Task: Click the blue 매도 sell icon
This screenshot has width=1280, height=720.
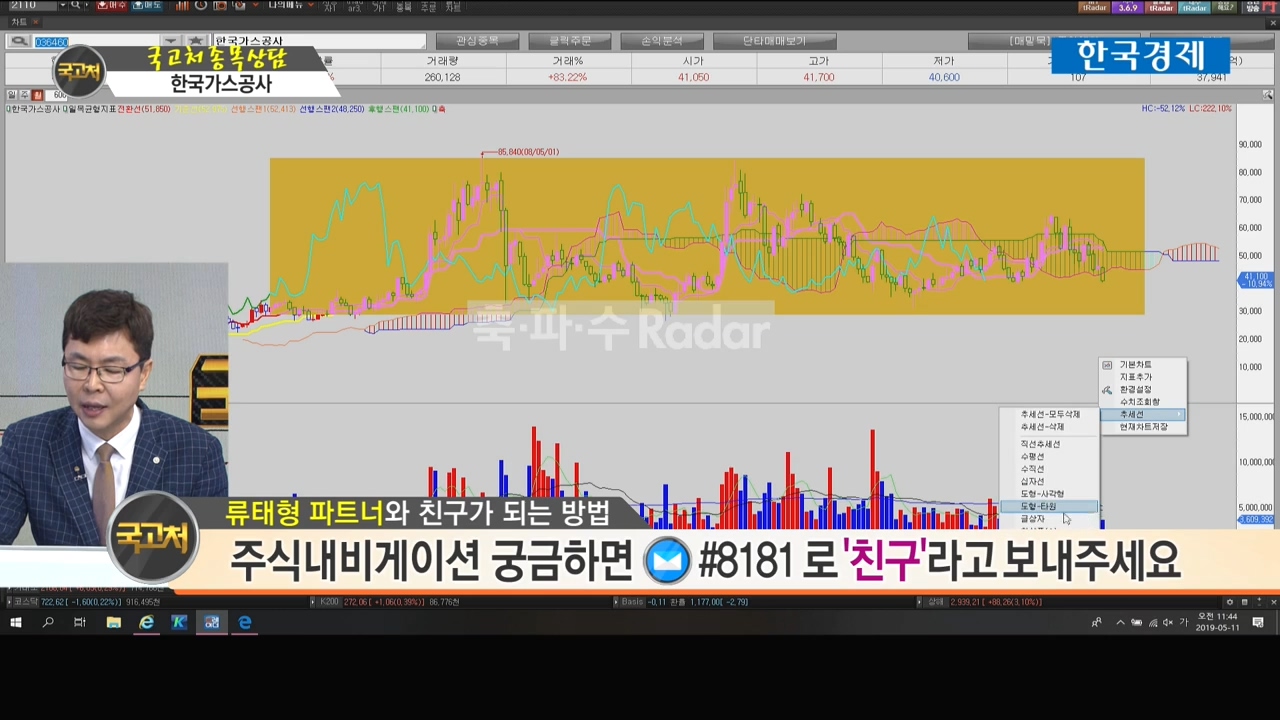Action: tap(146, 6)
